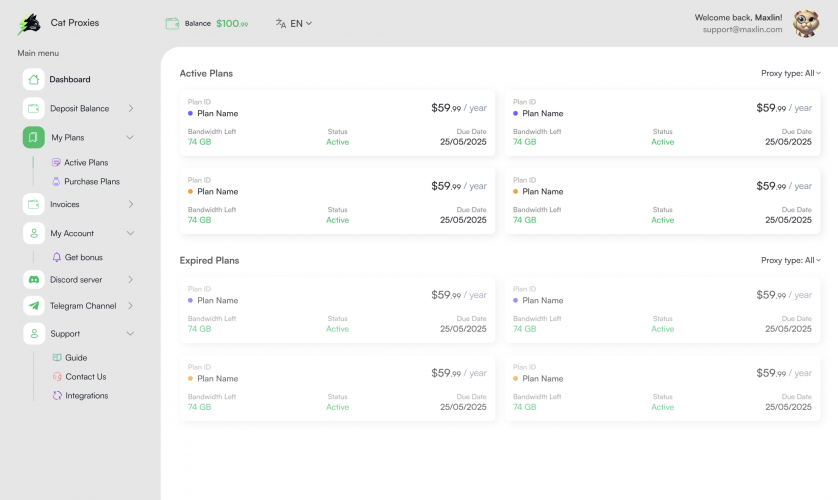Viewport: 838px width, 500px height.
Task: Click the Purchase Plans submenu icon
Action: (56, 182)
